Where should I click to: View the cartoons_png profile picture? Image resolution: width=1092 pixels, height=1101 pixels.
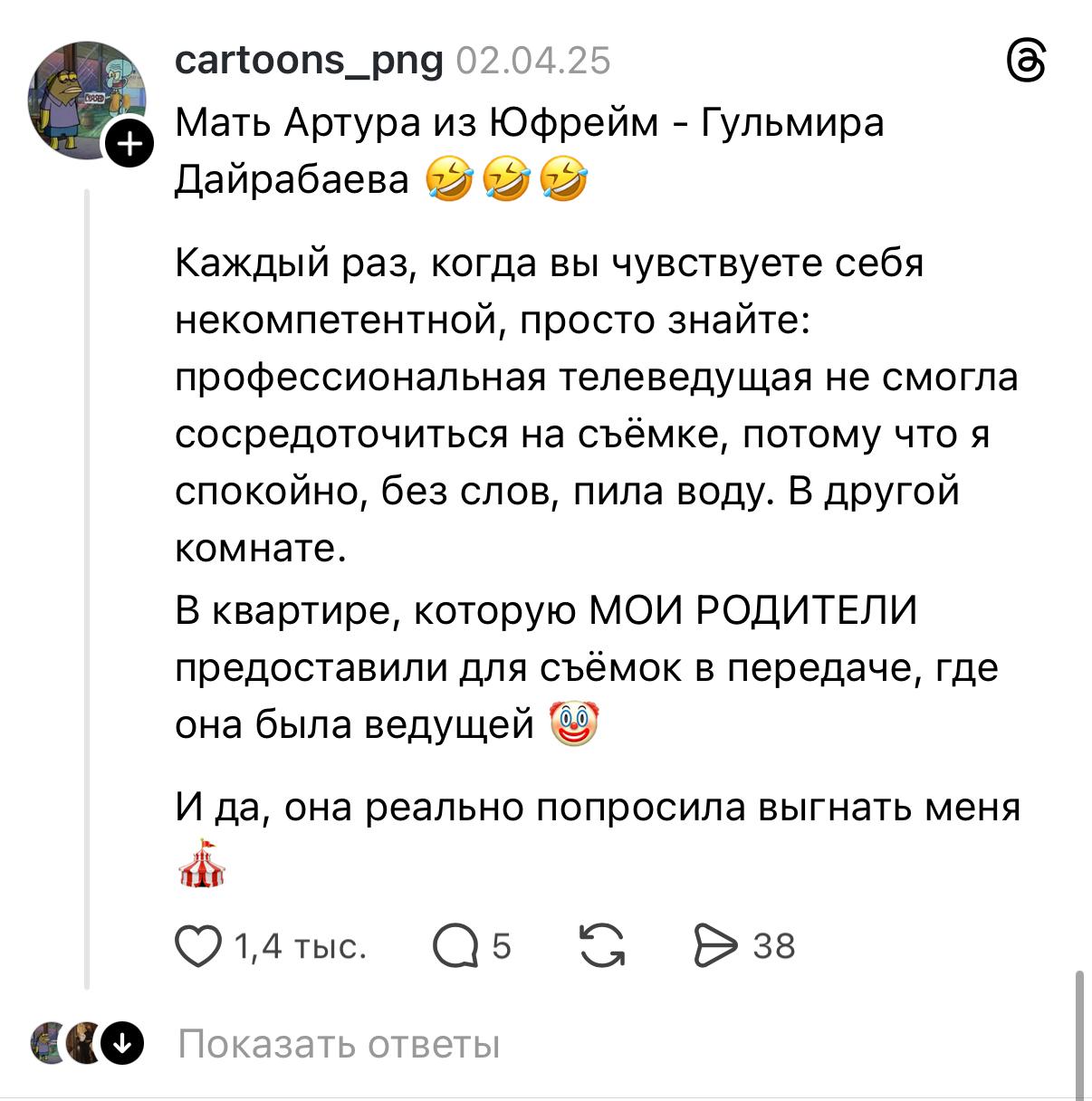click(86, 100)
